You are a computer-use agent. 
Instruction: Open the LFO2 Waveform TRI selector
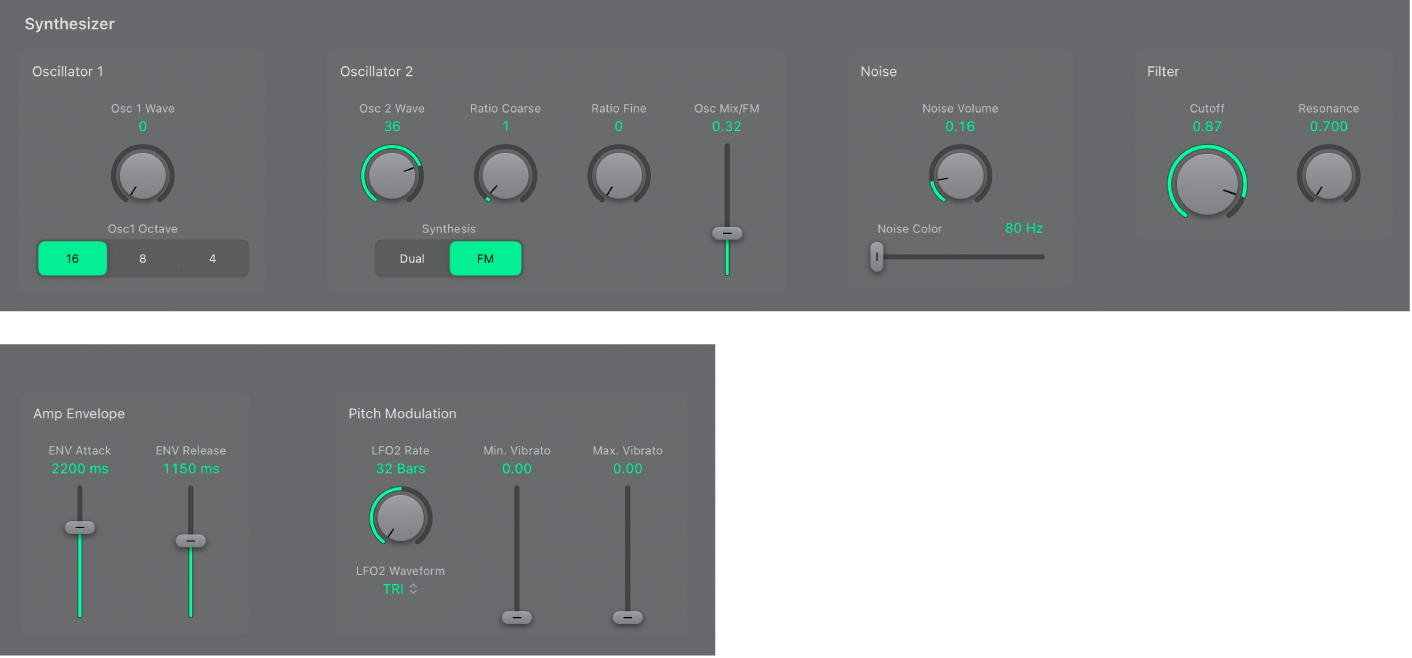tap(401, 588)
